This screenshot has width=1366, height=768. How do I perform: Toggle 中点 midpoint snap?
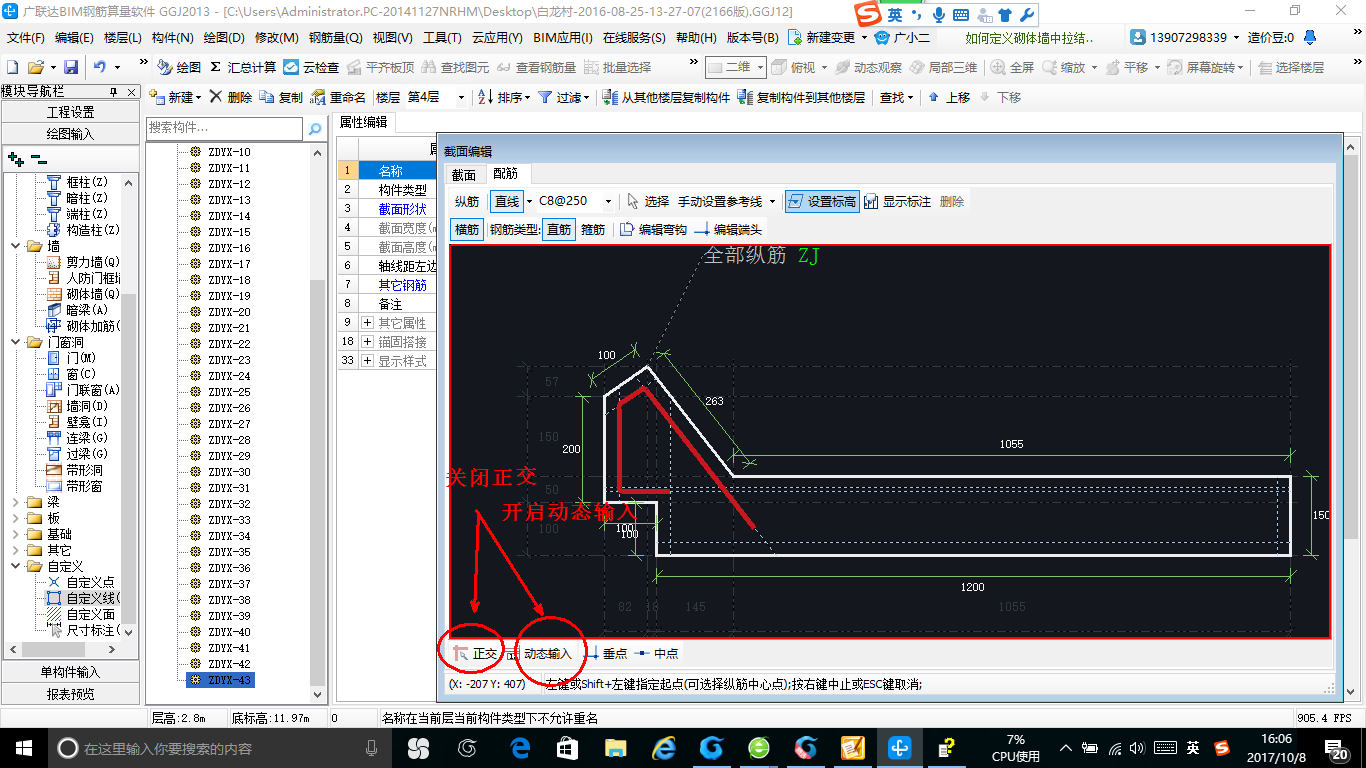point(656,654)
